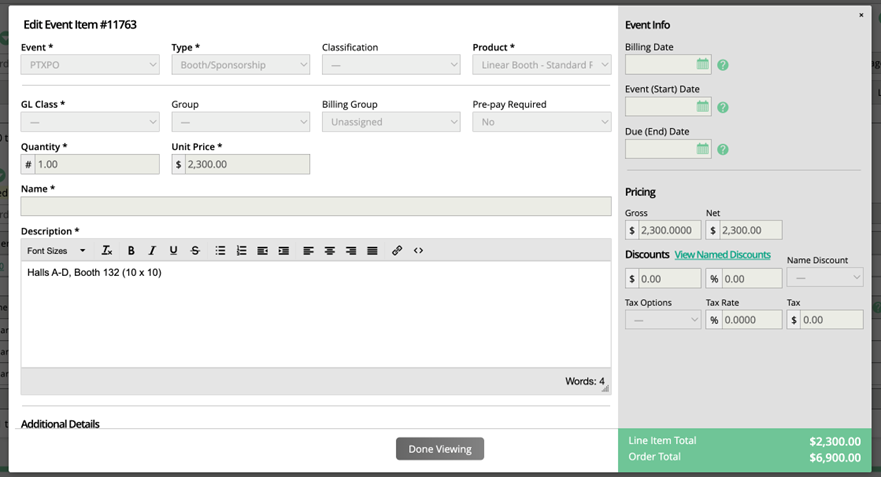Clear formatting in the description editor
This screenshot has width=881, height=477.
107,250
